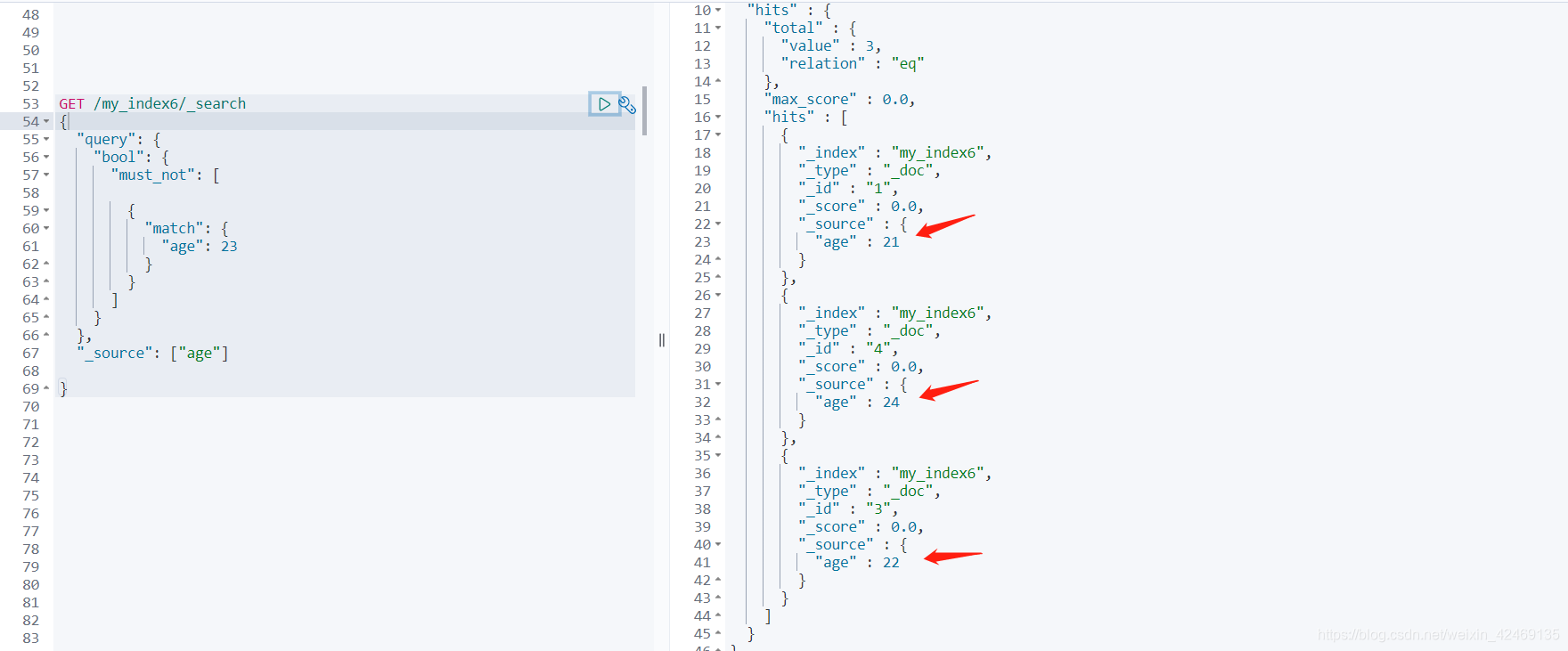Click the GET method keyword

72,104
